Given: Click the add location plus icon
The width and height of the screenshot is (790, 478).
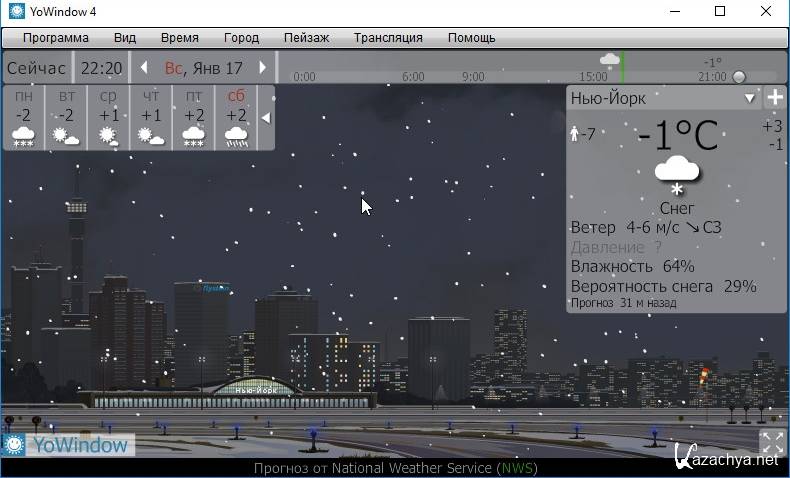Looking at the screenshot, I should [775, 98].
